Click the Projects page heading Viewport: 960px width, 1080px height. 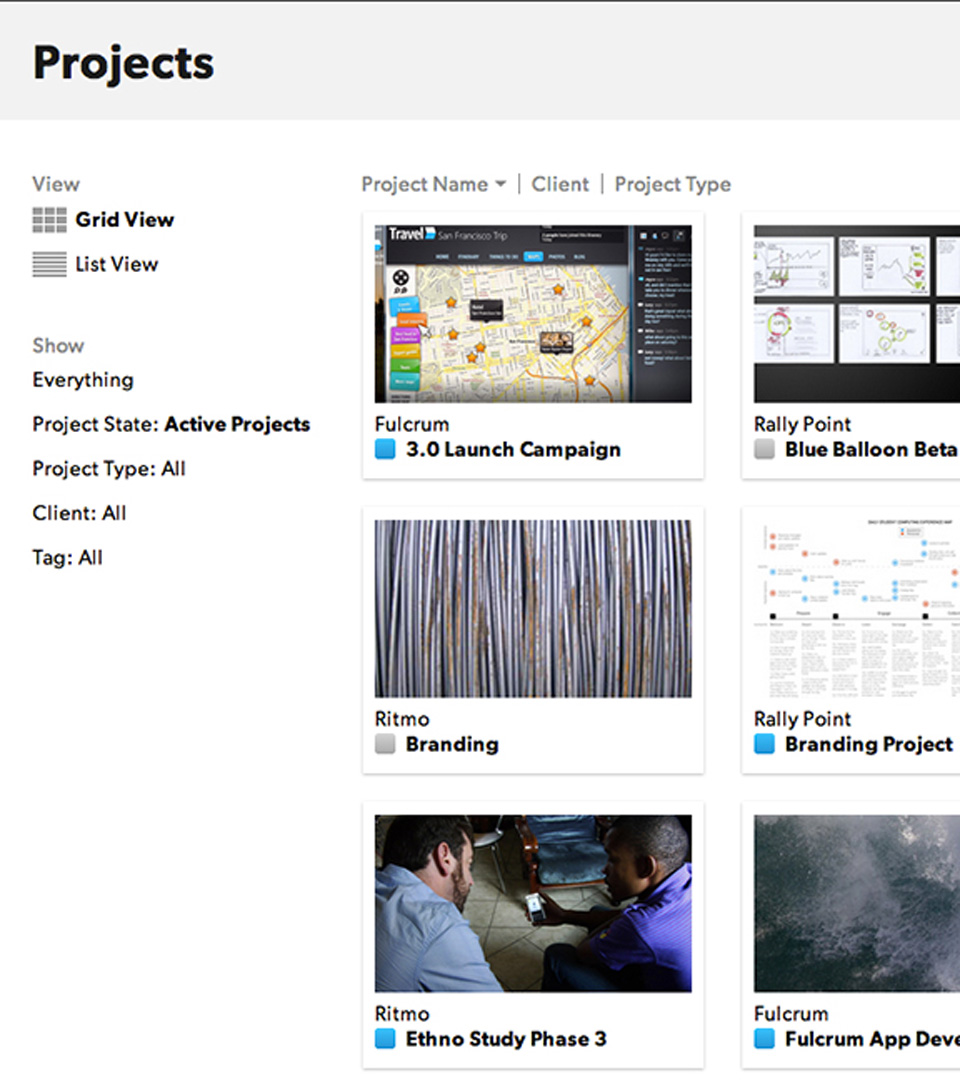[x=123, y=63]
